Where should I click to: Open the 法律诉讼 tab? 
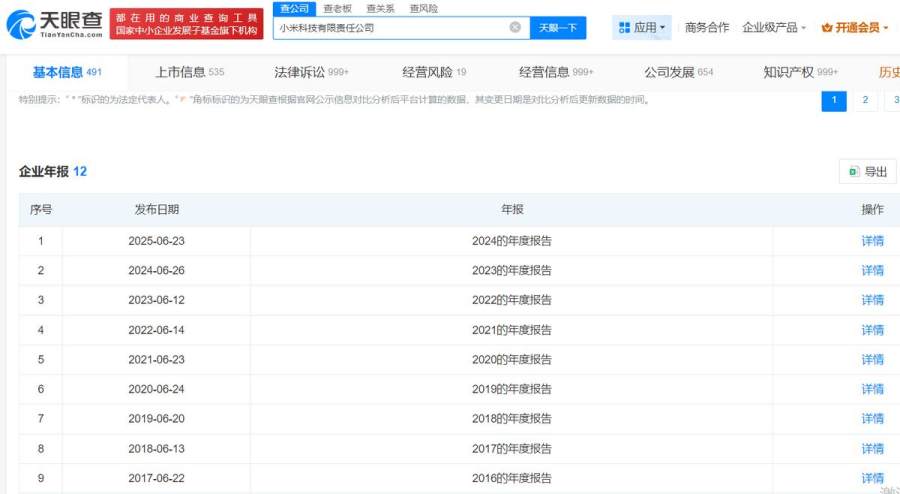click(x=311, y=72)
